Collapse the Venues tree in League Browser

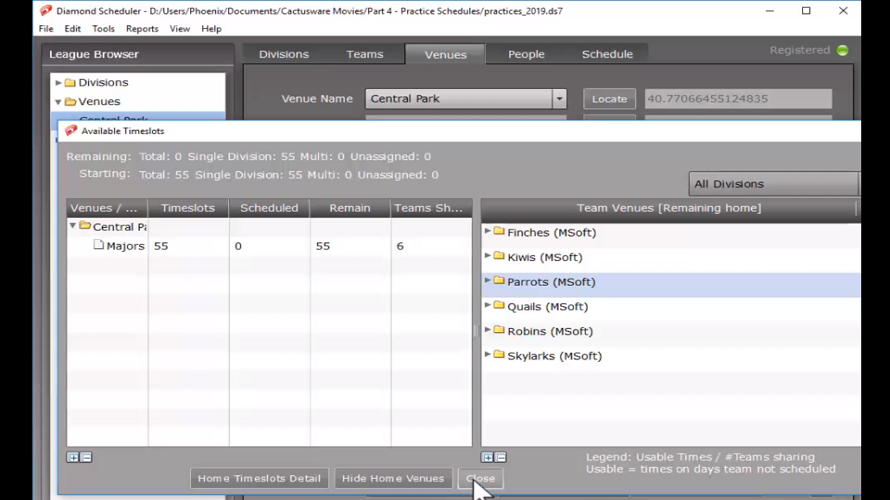(58, 102)
